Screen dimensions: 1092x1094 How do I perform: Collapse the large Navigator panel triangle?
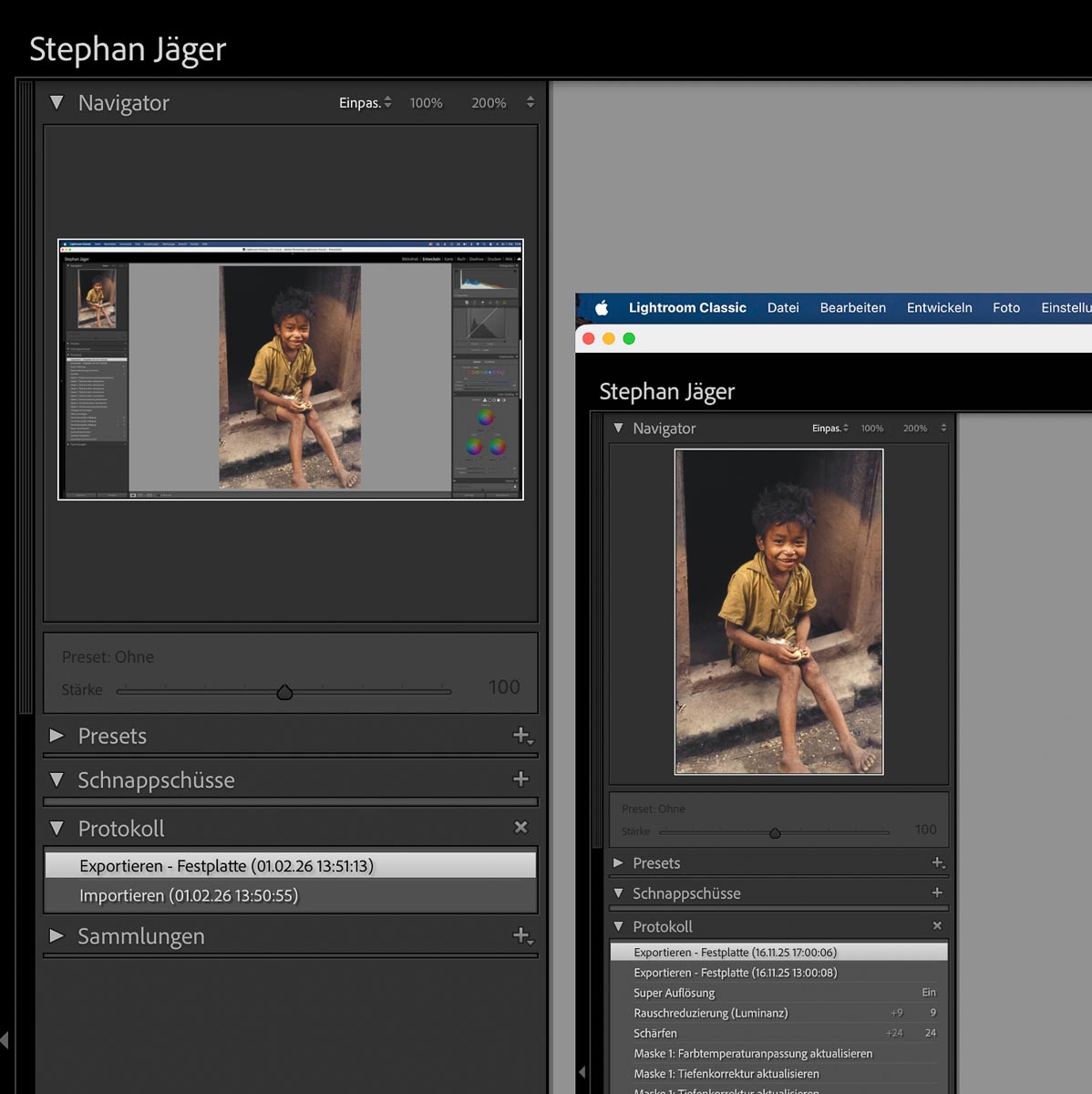(x=57, y=103)
